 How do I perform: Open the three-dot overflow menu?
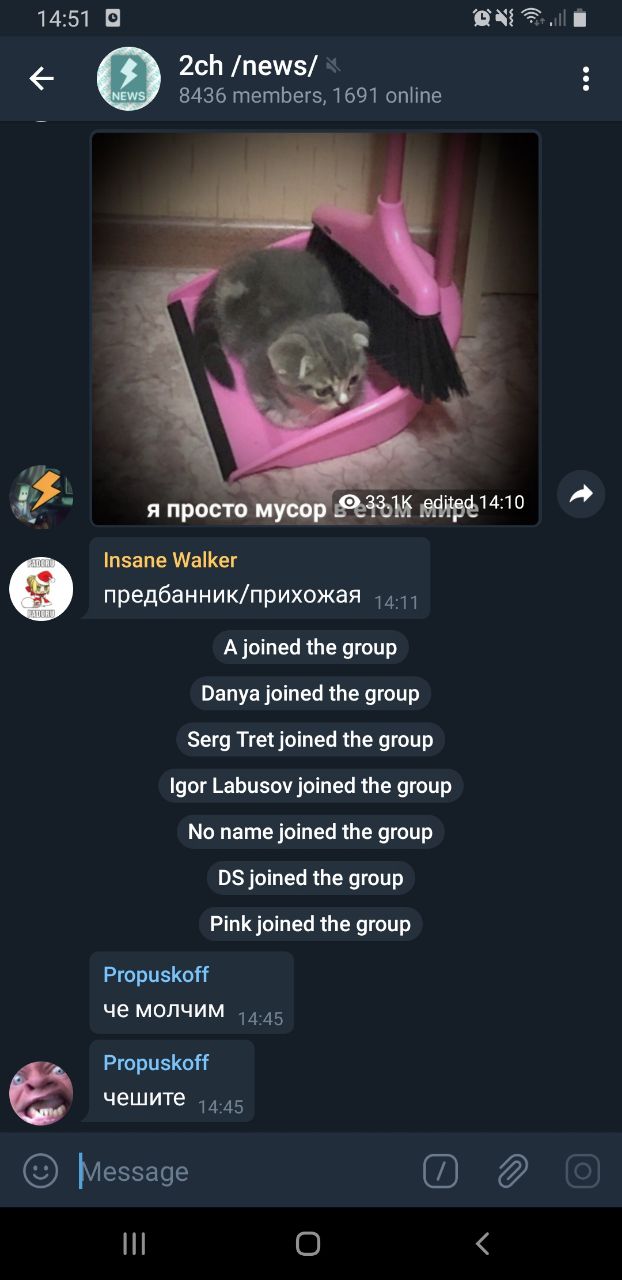pos(586,79)
